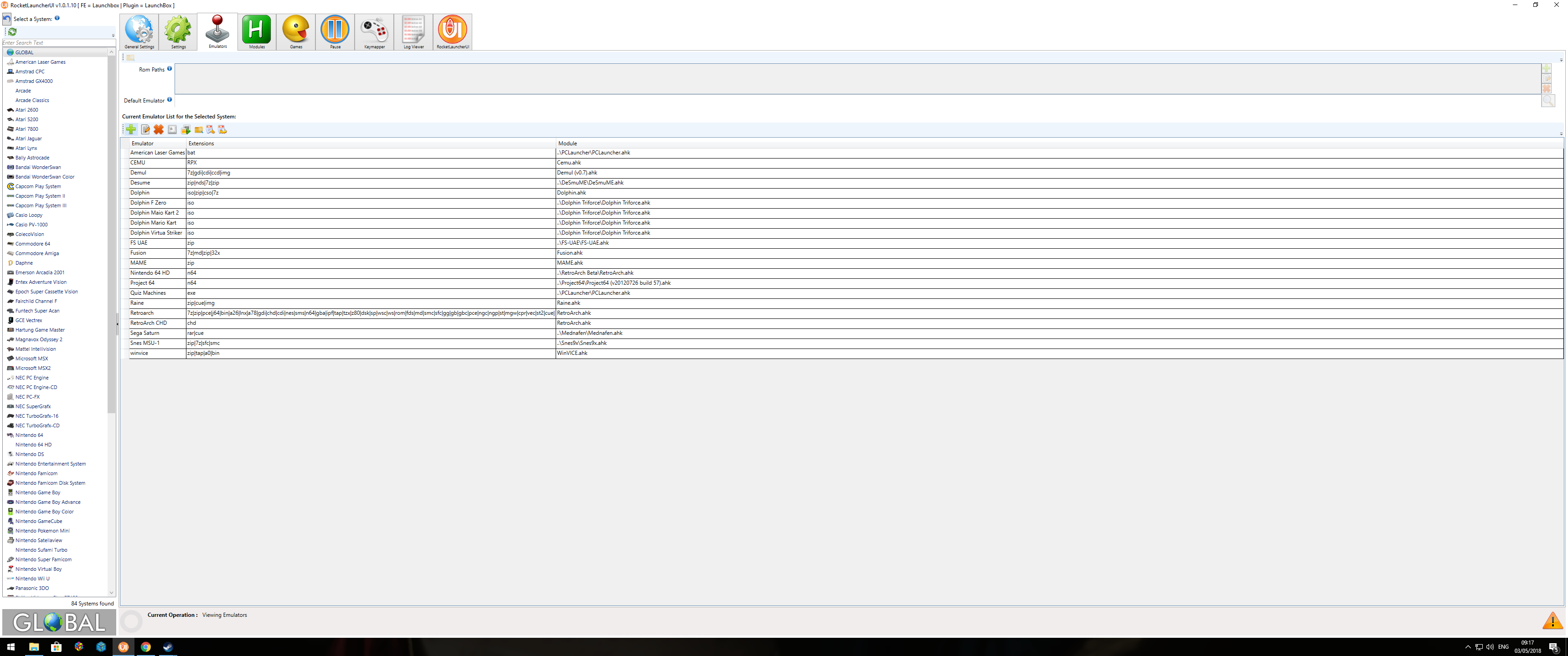This screenshot has width=1568, height=656.
Task: Collapse the left panel splitter arrow
Action: point(117,324)
